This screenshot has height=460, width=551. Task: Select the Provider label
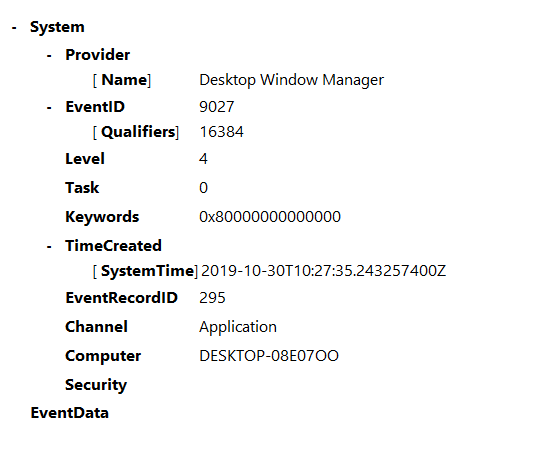point(98,55)
